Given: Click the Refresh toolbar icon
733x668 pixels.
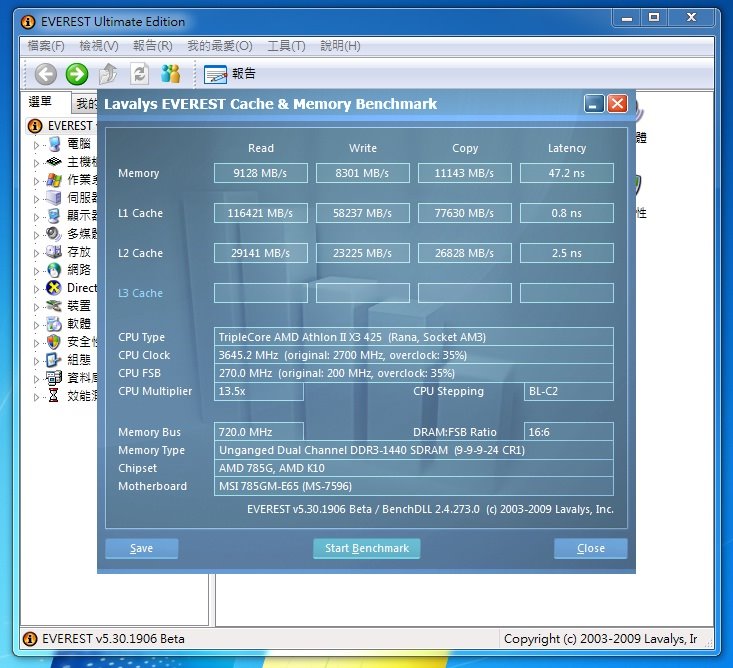Looking at the screenshot, I should (x=139, y=74).
